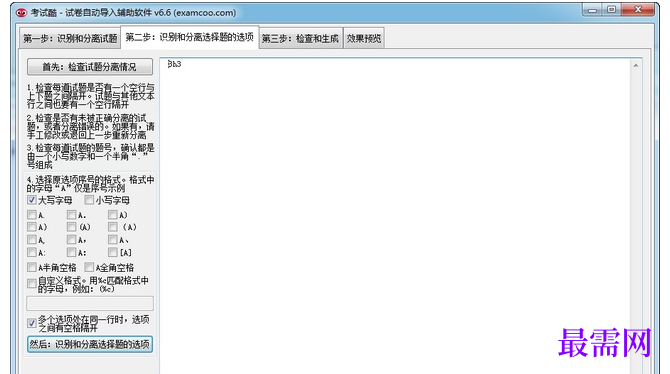Enable the A半角空格 checkbox
This screenshot has height=374, width=670.
pos(32,268)
